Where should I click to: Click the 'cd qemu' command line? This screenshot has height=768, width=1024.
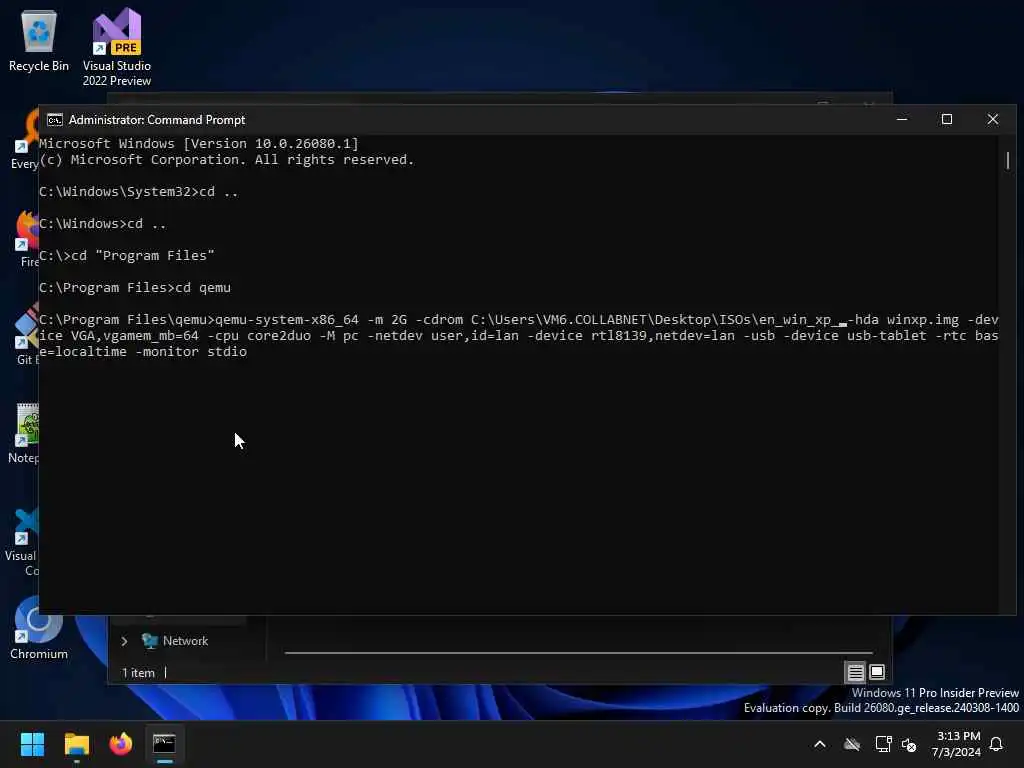pyautogui.click(x=135, y=288)
